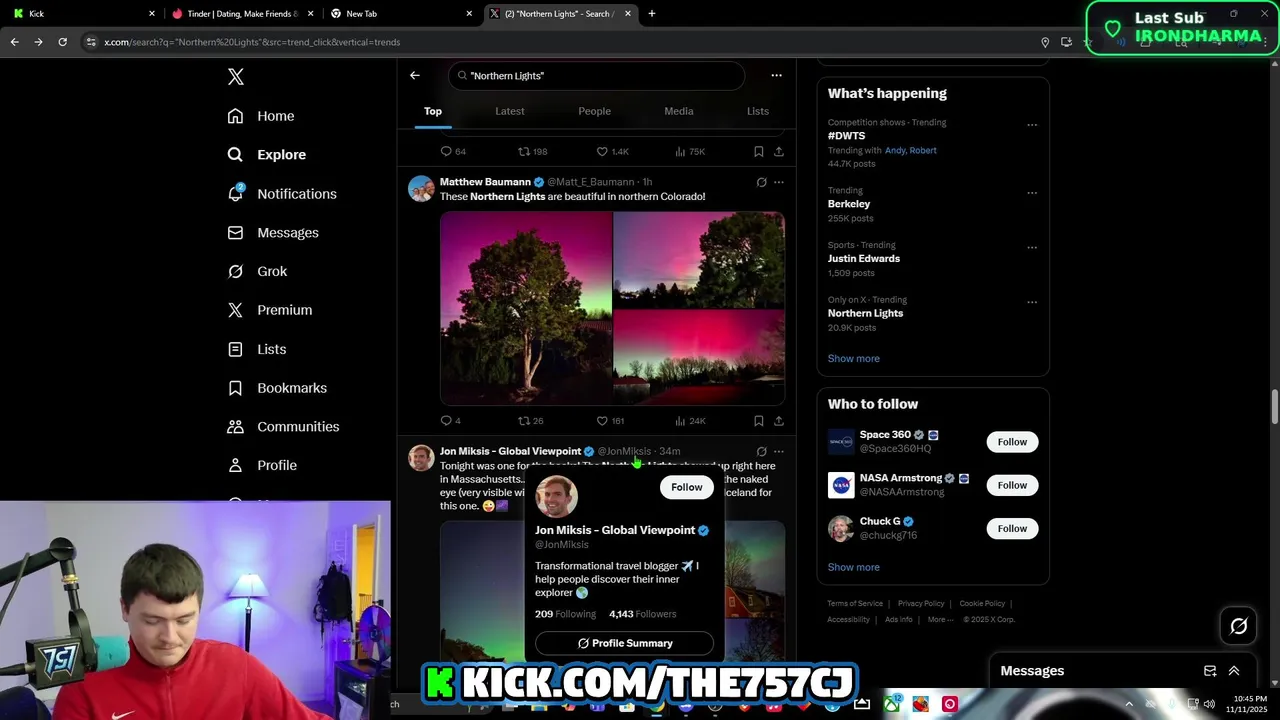Screen dimensions: 1280x720
Task: Click 4,143 Followers in hover card
Action: coord(642,614)
